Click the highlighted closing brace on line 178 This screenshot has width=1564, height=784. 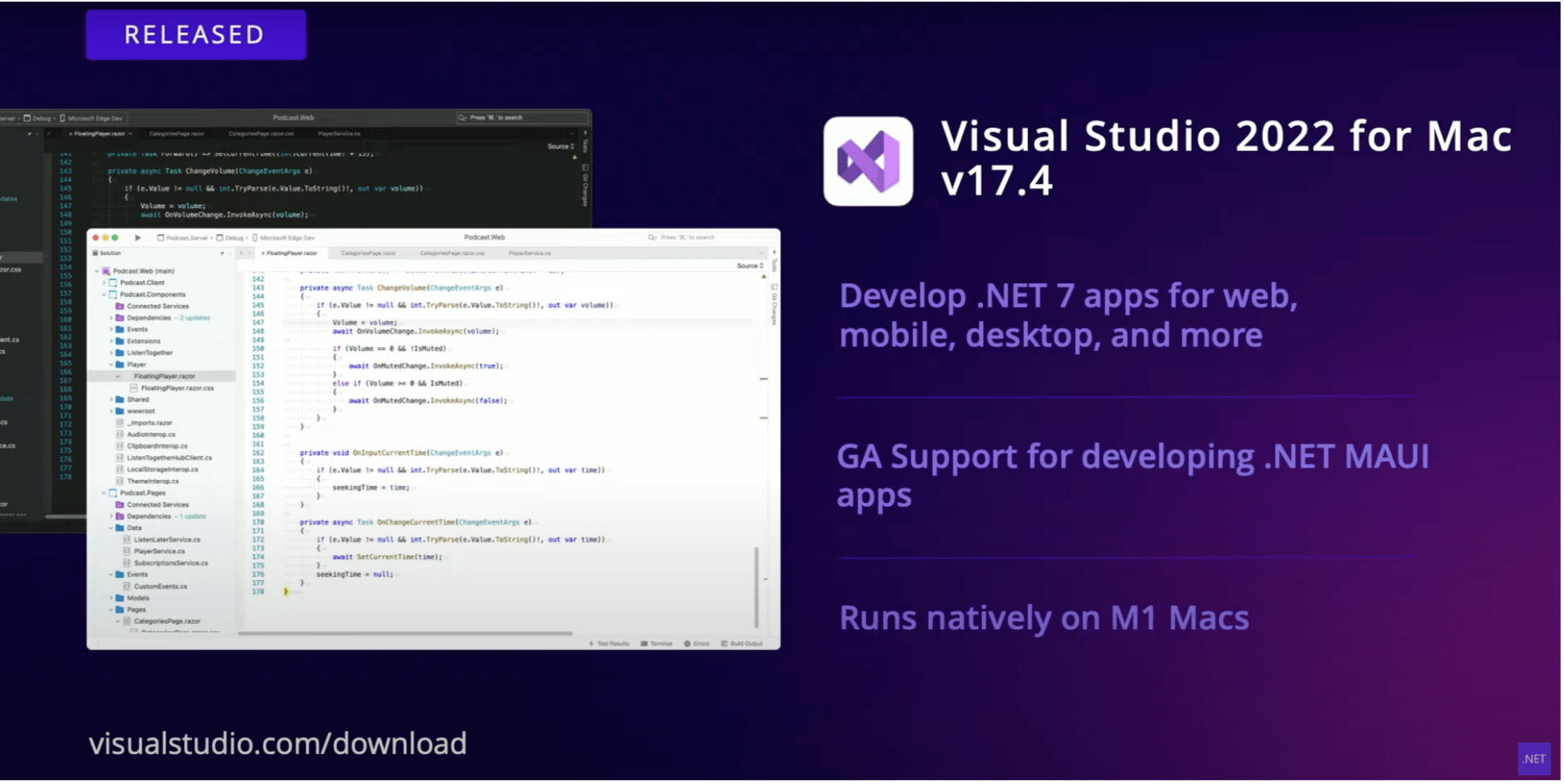point(286,592)
